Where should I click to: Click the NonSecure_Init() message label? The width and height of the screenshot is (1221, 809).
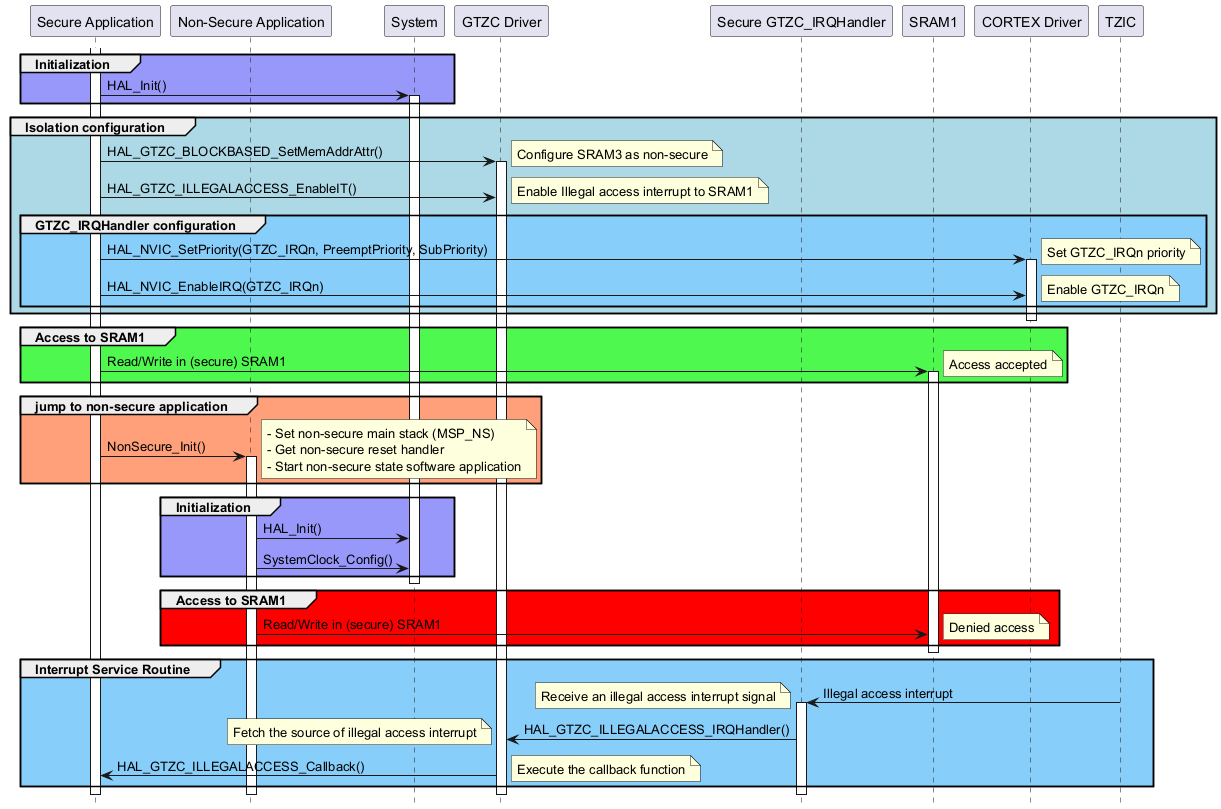click(x=156, y=447)
